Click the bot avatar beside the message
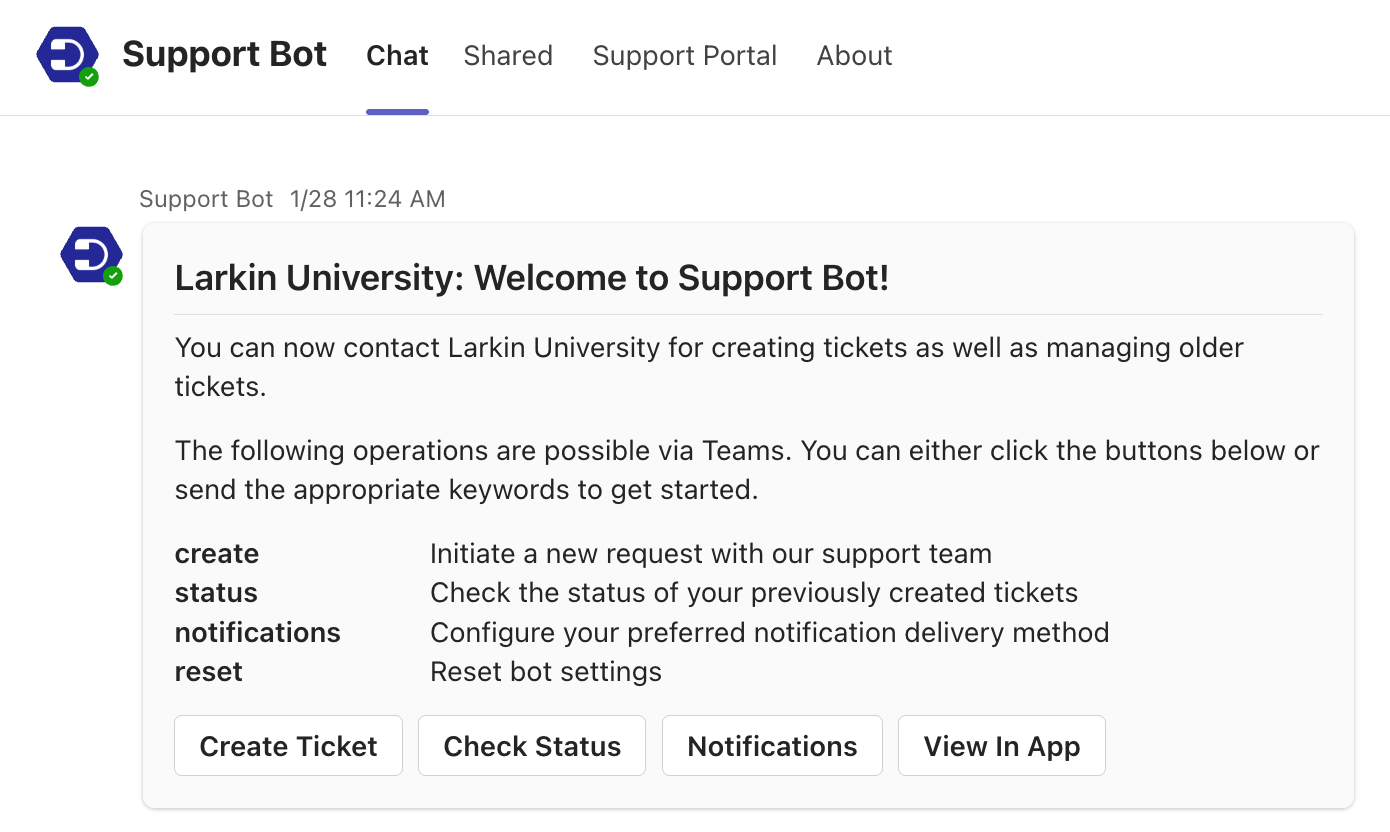 tap(90, 253)
